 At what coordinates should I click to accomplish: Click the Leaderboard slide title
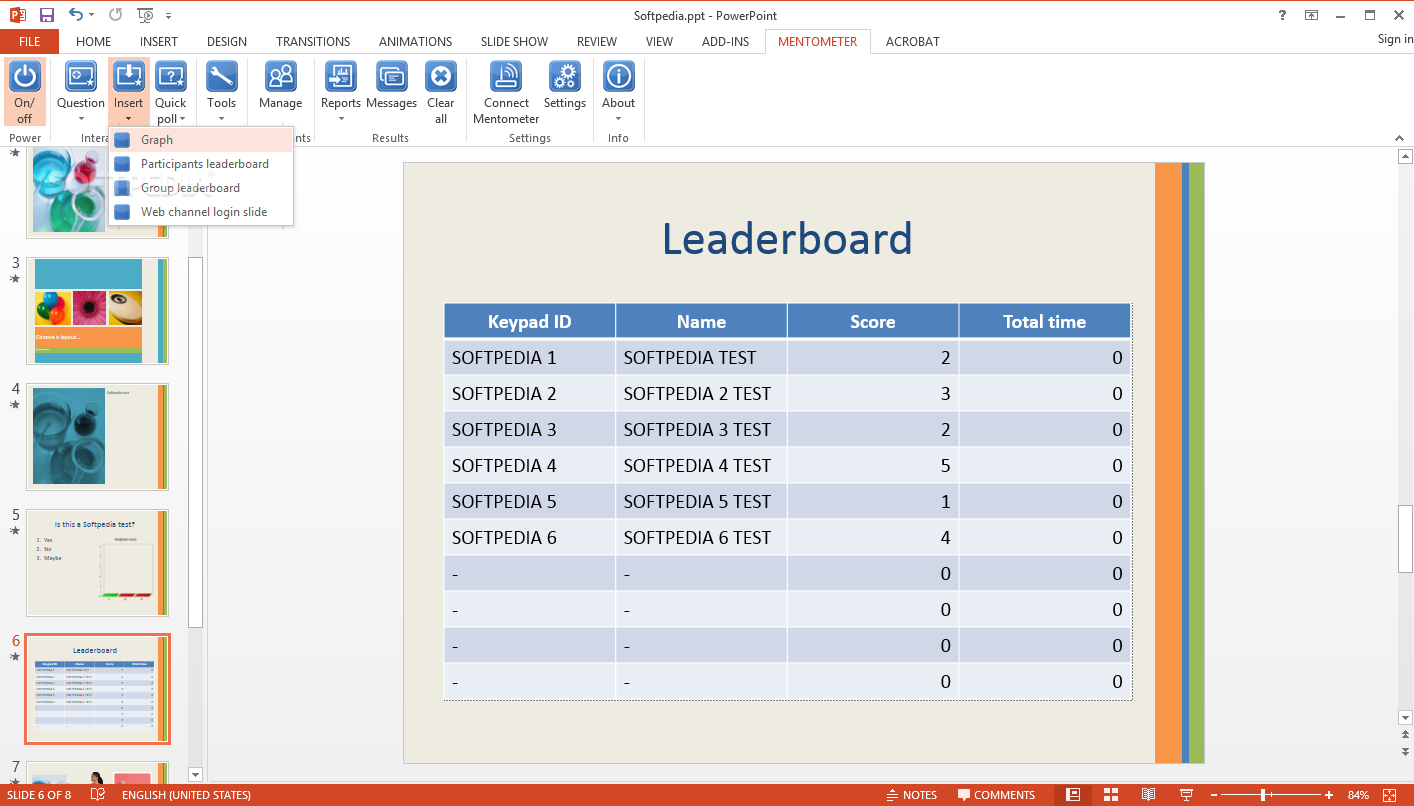pos(787,239)
